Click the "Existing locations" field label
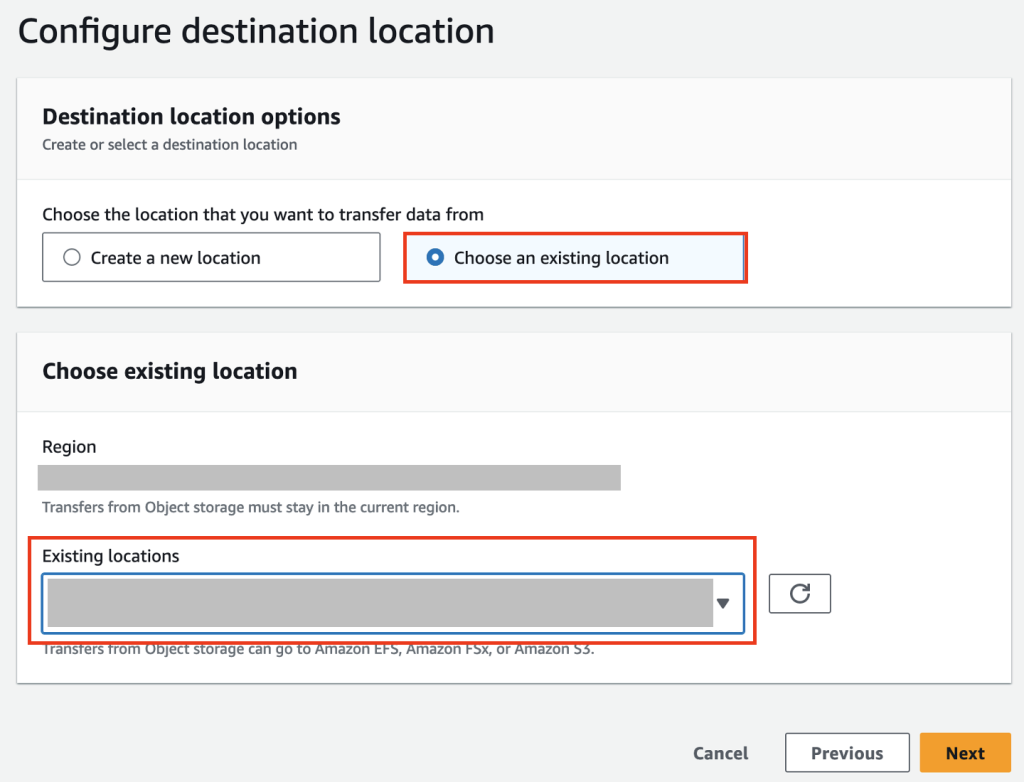 (110, 556)
